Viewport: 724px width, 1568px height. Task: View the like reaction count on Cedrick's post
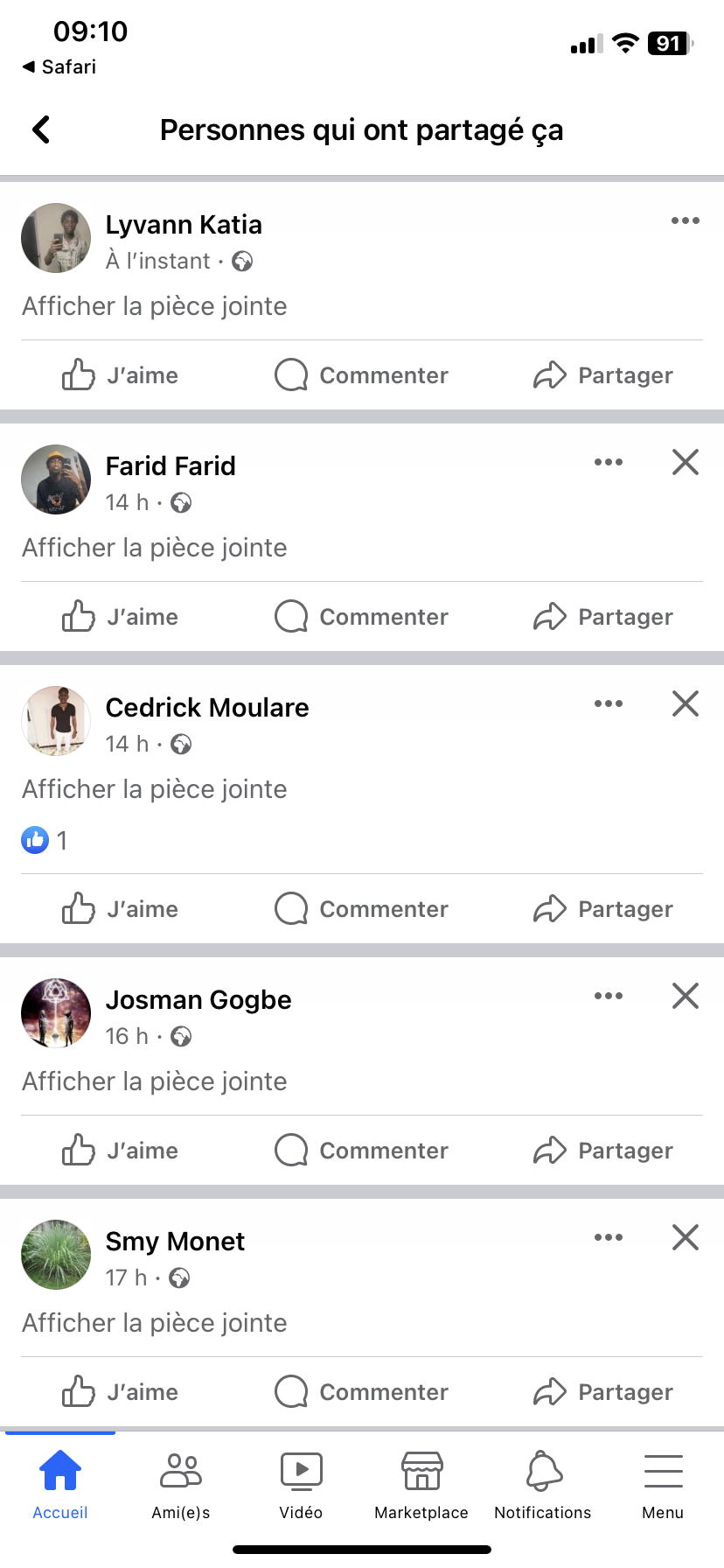click(x=45, y=840)
